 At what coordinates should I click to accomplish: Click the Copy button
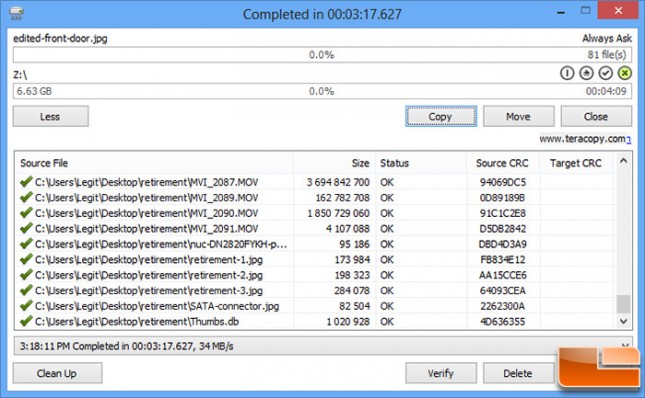[x=441, y=116]
